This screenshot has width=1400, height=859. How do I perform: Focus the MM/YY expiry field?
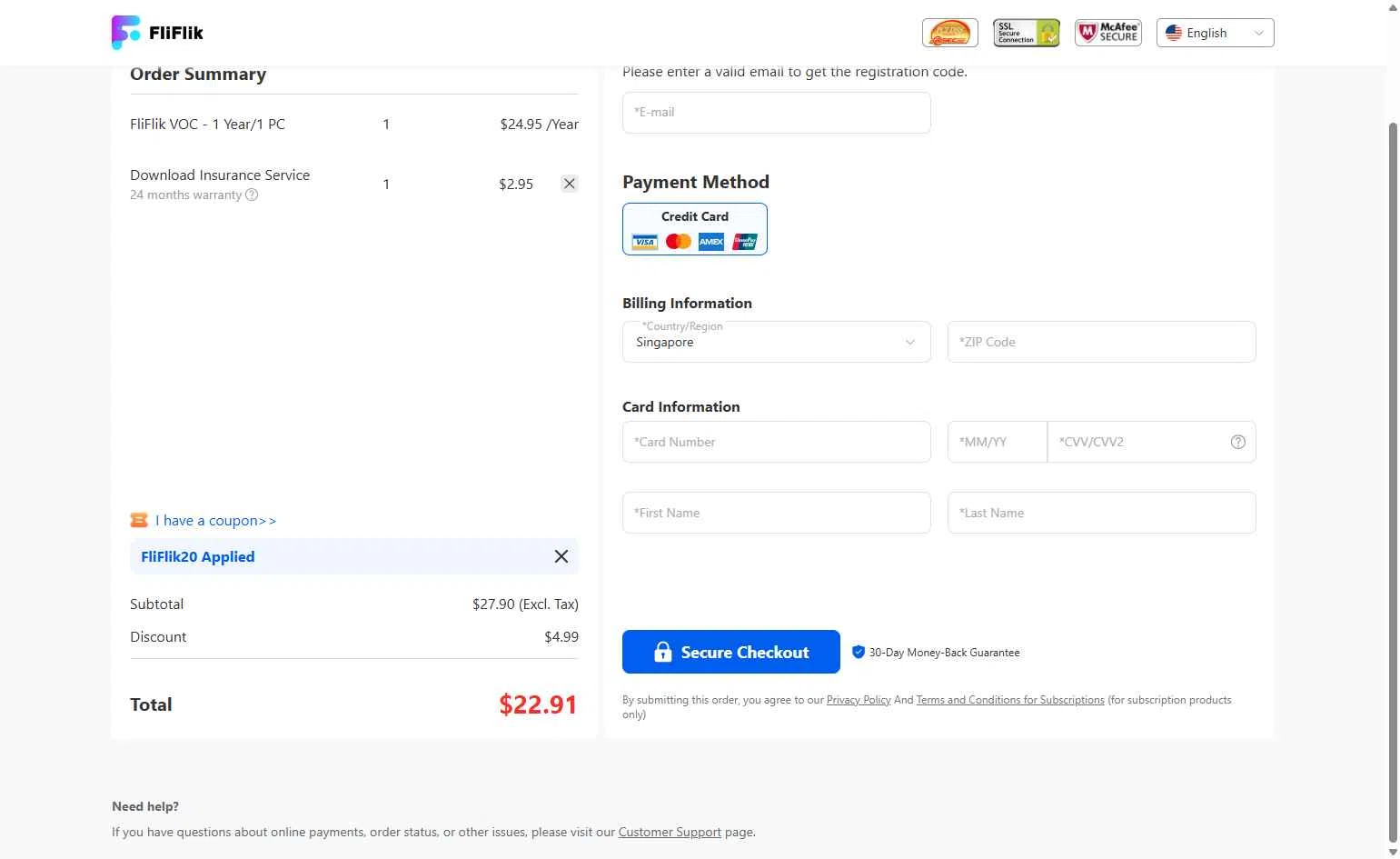998,442
